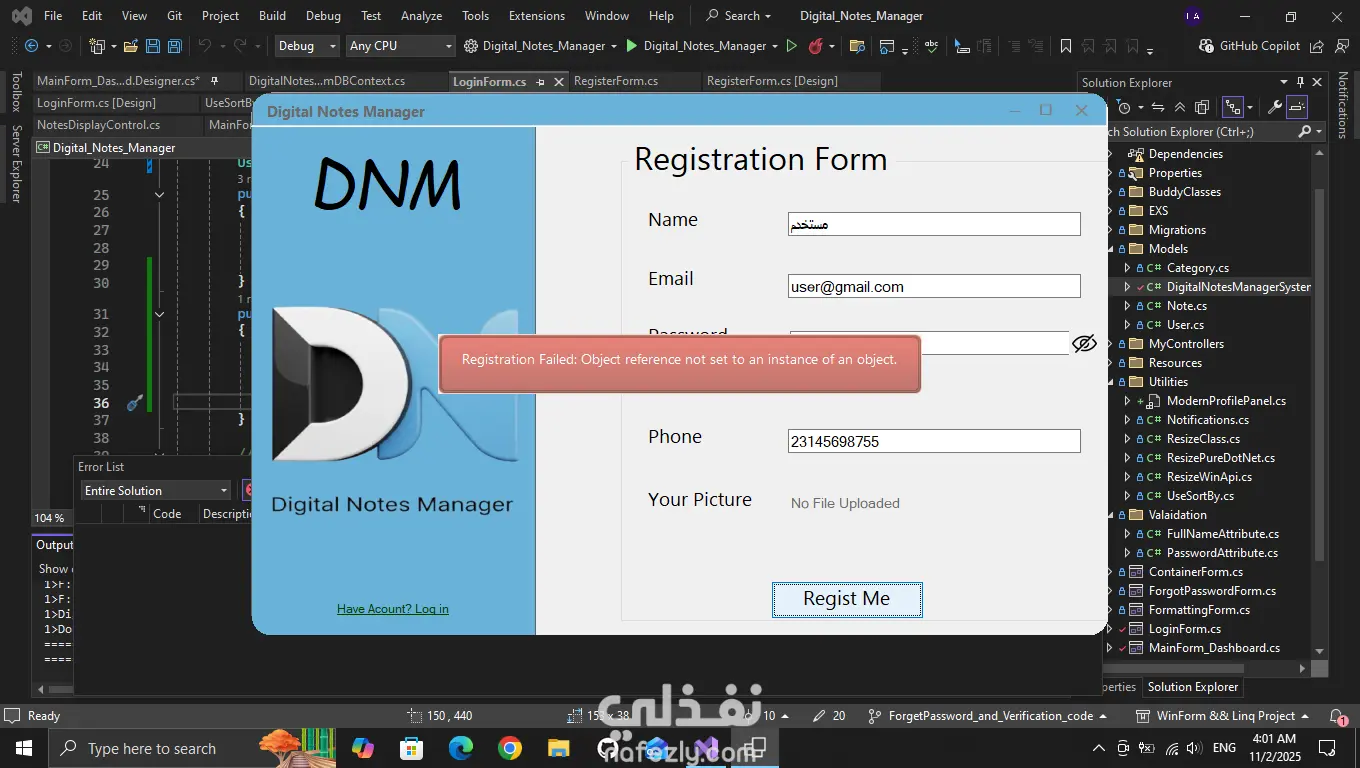Image resolution: width=1360 pixels, height=768 pixels.
Task: Open the Analyze menu
Action: (x=421, y=16)
